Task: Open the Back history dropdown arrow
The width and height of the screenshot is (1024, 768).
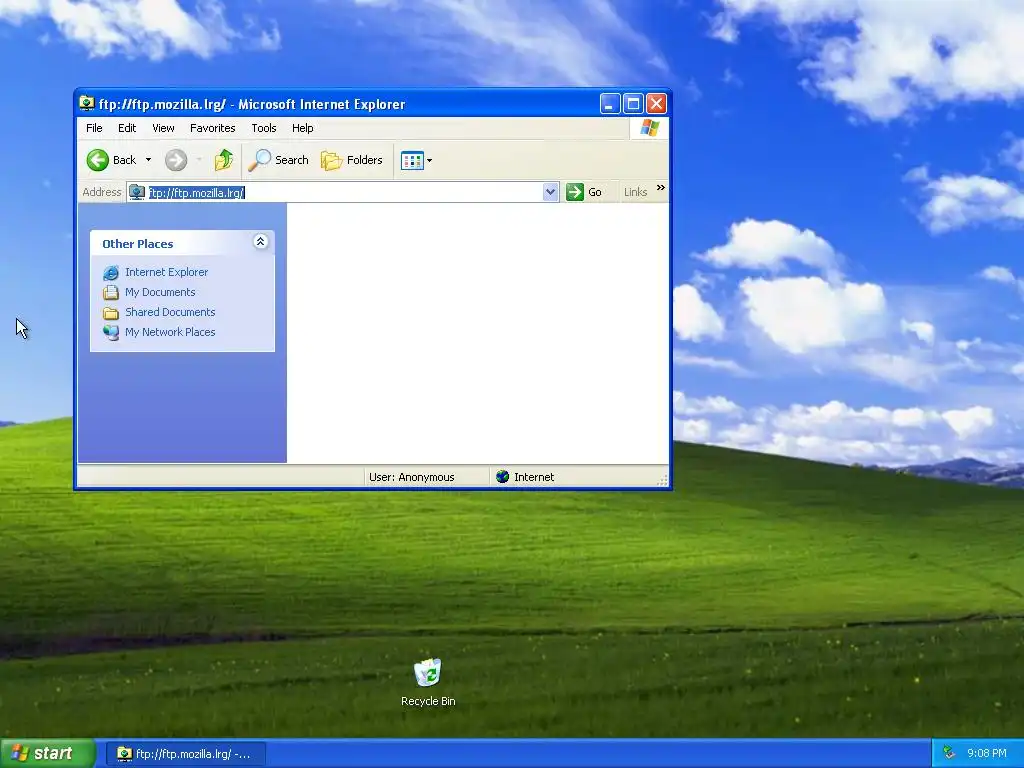Action: pyautogui.click(x=148, y=160)
